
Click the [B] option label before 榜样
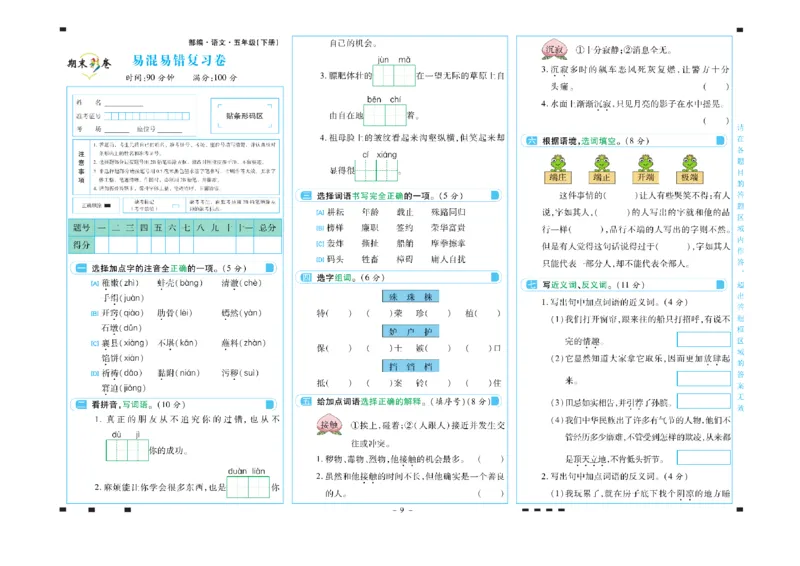(x=320, y=228)
